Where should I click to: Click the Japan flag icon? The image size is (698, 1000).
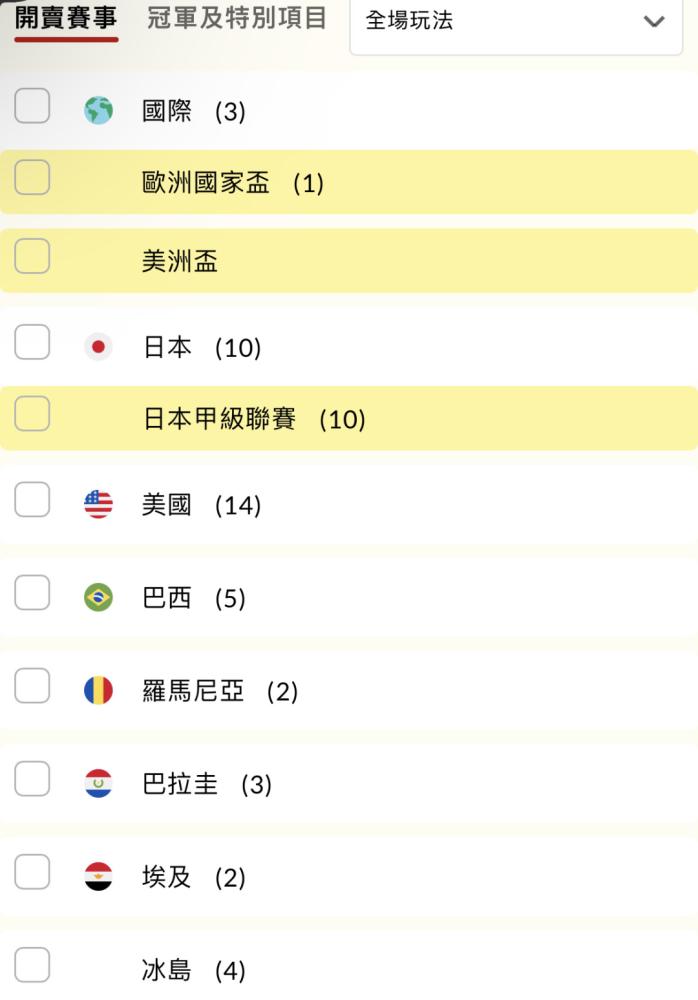(x=98, y=346)
